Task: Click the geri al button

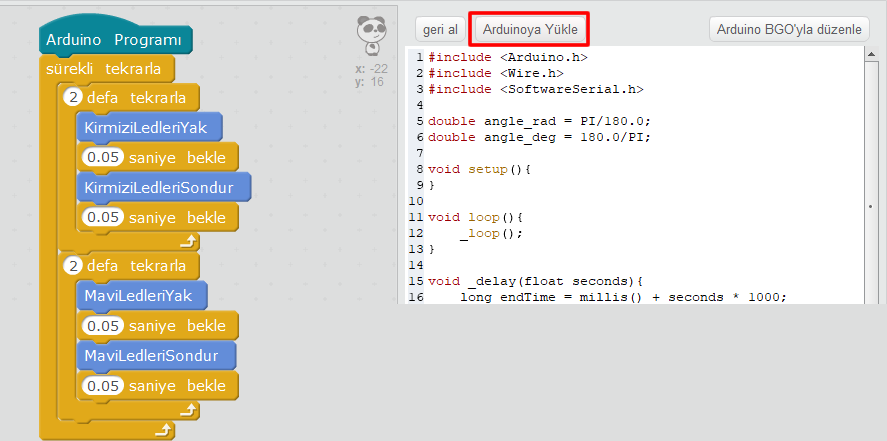Action: point(440,29)
